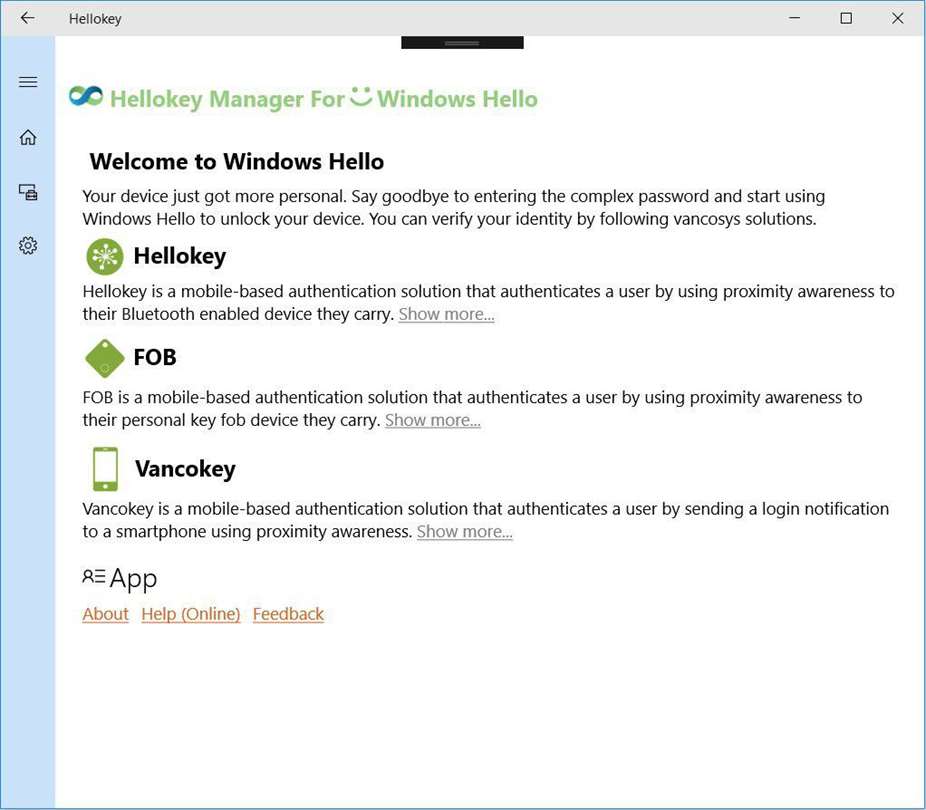Expand Hellokey description with Show more
Screen dimensions: 926x810
(x=446, y=314)
